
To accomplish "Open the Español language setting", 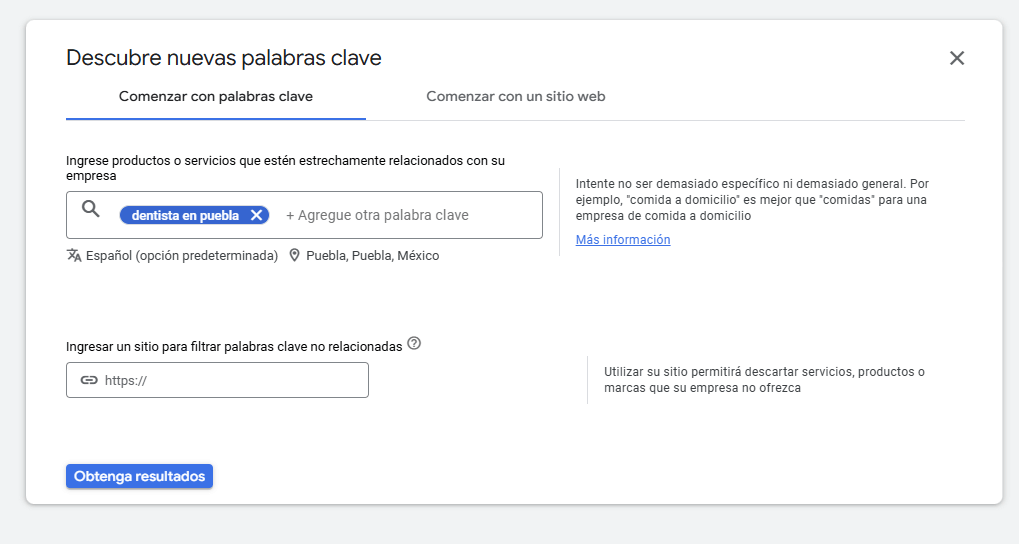I will click(x=181, y=255).
